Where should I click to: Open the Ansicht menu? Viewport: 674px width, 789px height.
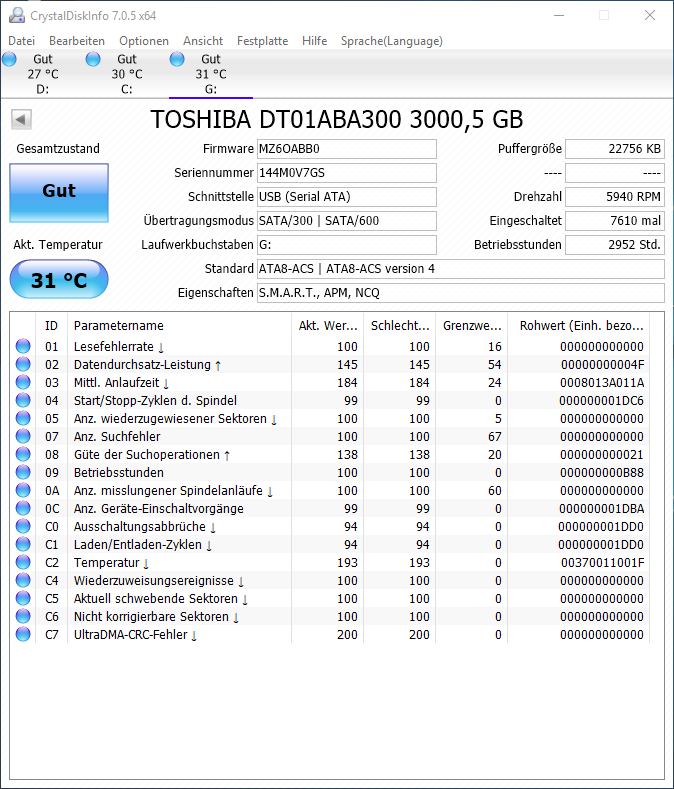[x=203, y=41]
